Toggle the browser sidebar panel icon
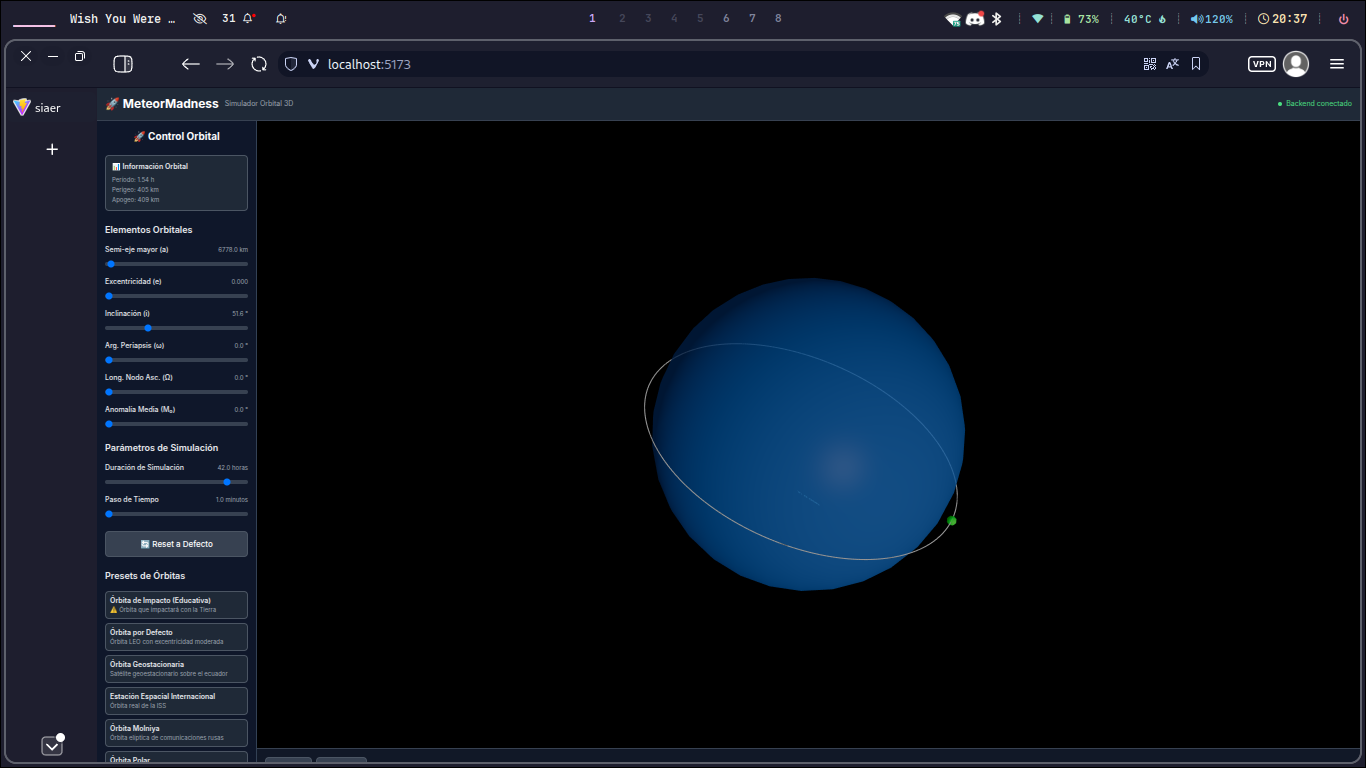This screenshot has height=768, width=1366. (x=123, y=64)
